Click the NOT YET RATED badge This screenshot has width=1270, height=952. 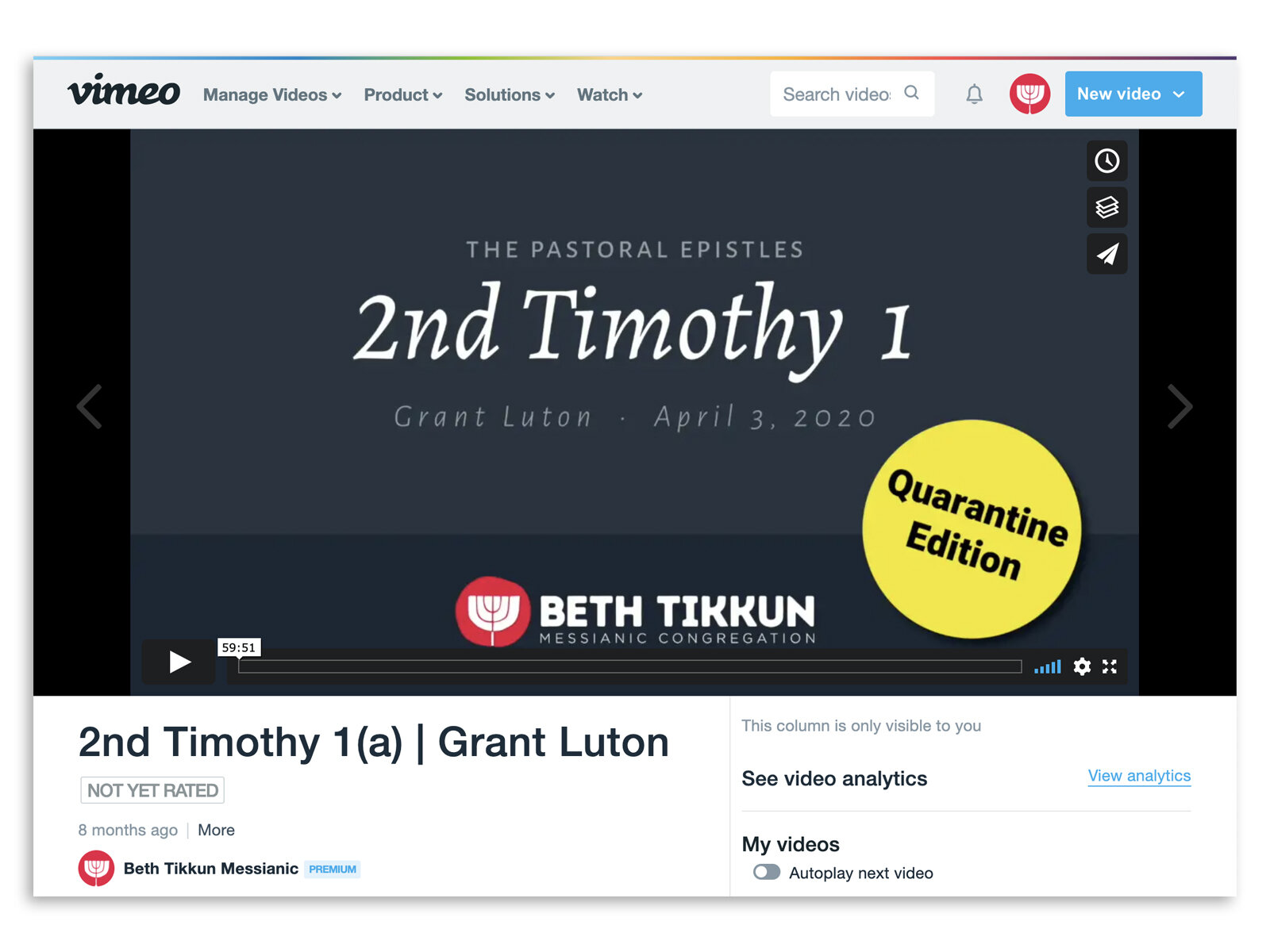click(152, 790)
